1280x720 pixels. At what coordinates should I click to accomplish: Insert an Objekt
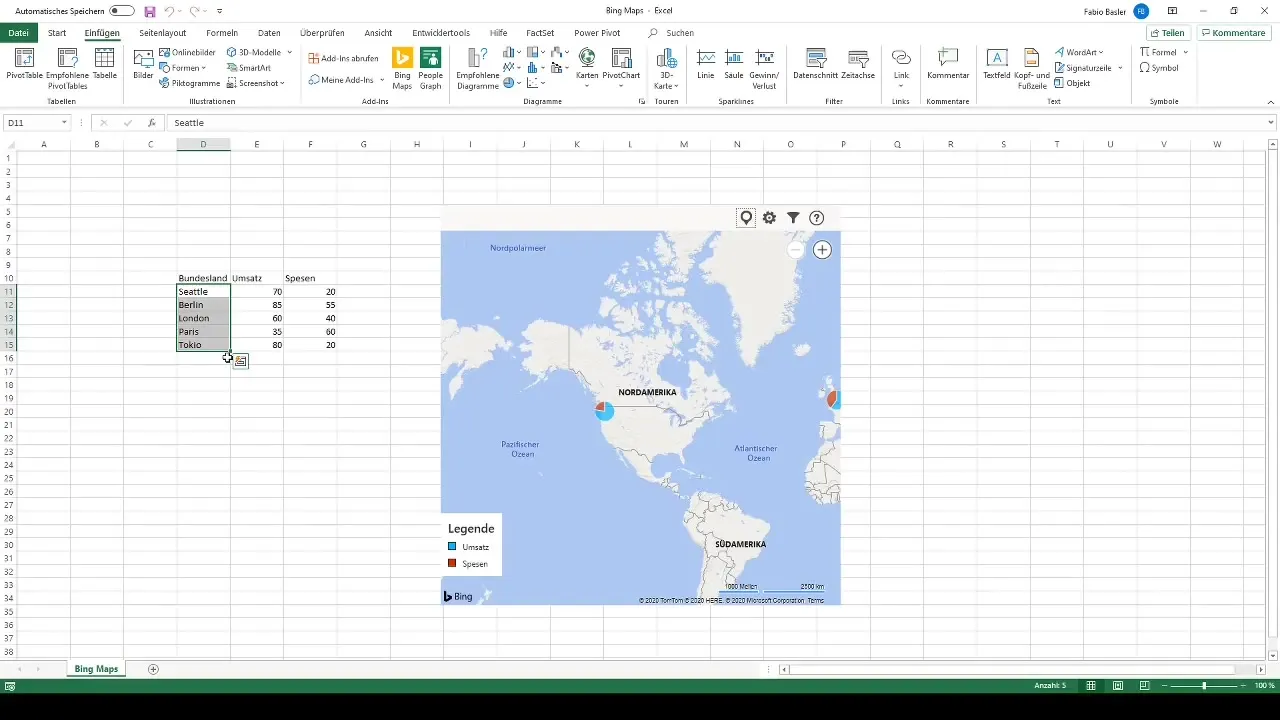tap(1072, 83)
